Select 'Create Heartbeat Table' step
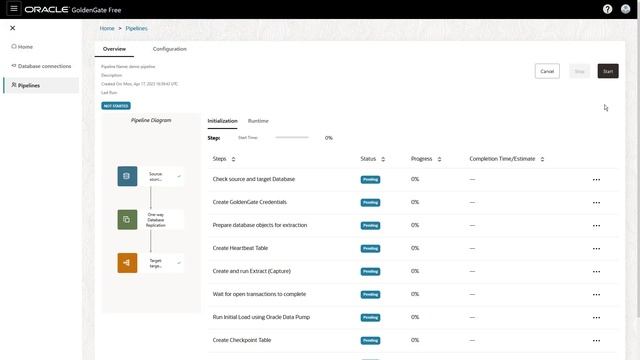The width and height of the screenshot is (640, 360). (240, 248)
